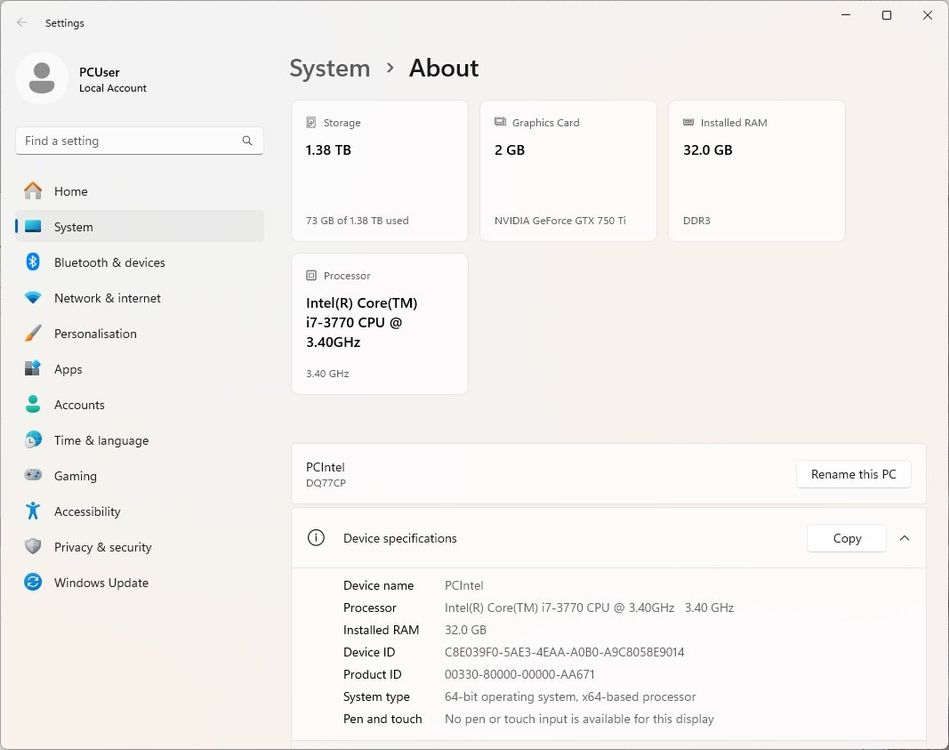Click the Rename this PC button
Screen dimensions: 949x750
pyautogui.click(x=853, y=474)
